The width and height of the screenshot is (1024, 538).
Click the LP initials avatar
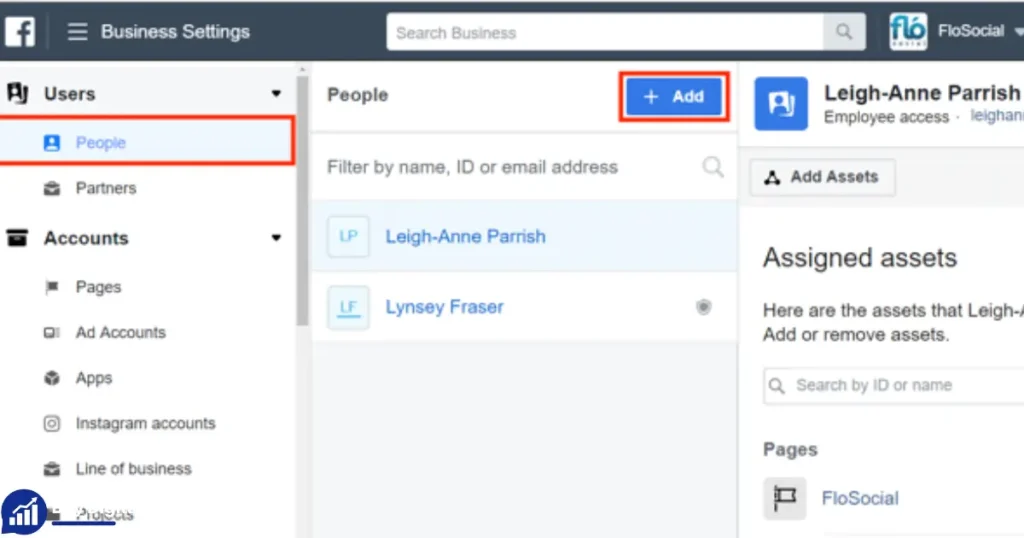(348, 236)
